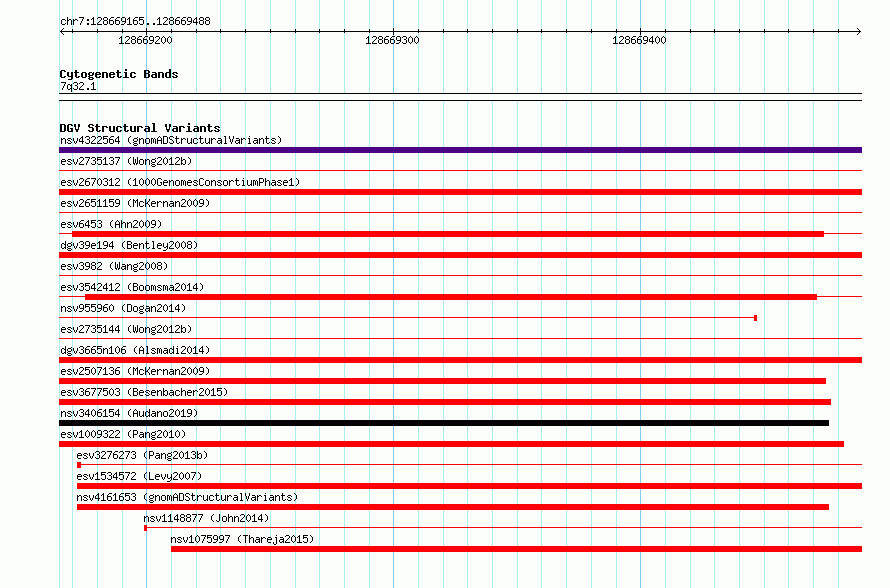
Task: Click ruler position 128669400
Action: [x=639, y=40]
